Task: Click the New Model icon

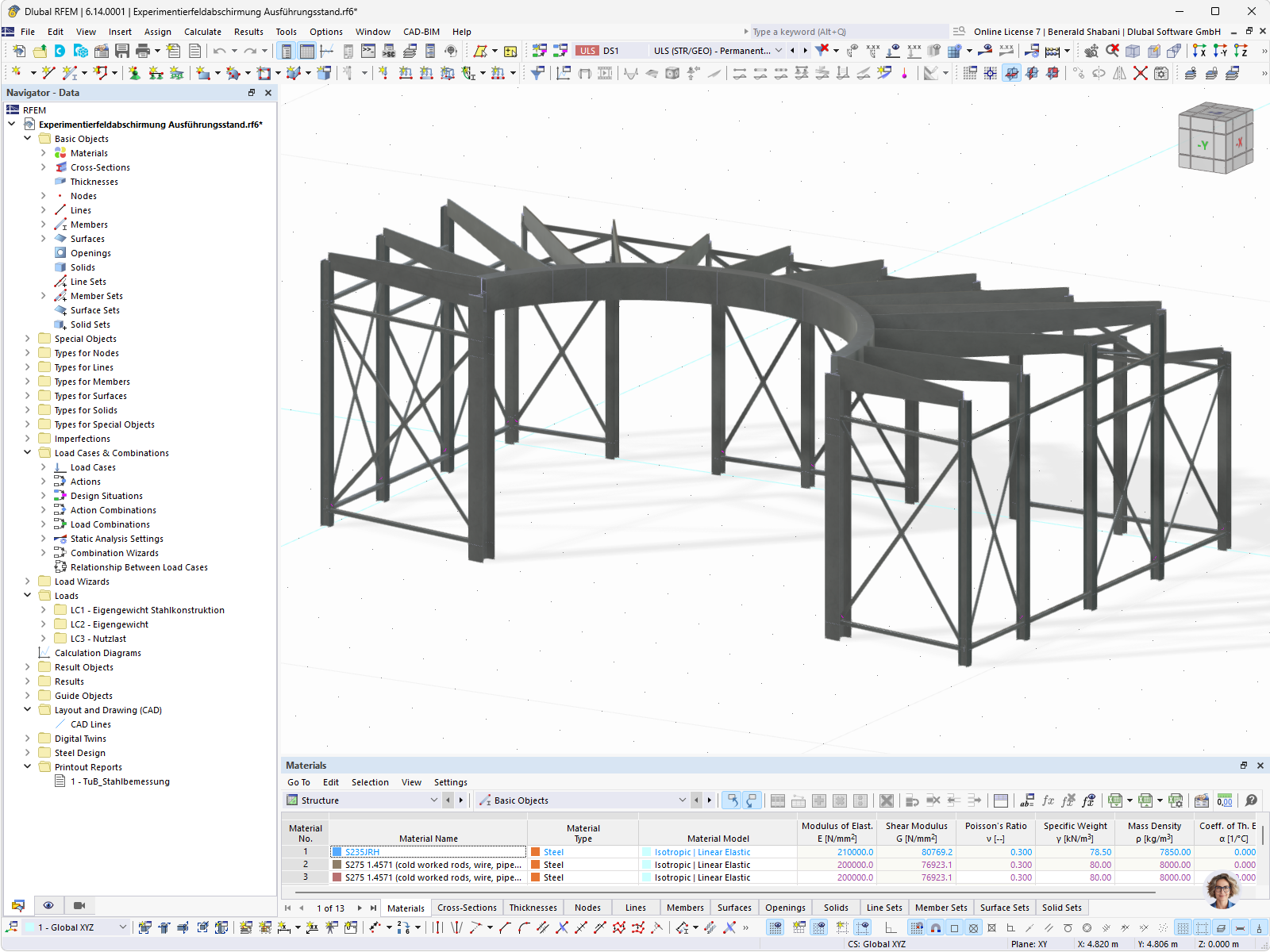Action: click(x=18, y=51)
